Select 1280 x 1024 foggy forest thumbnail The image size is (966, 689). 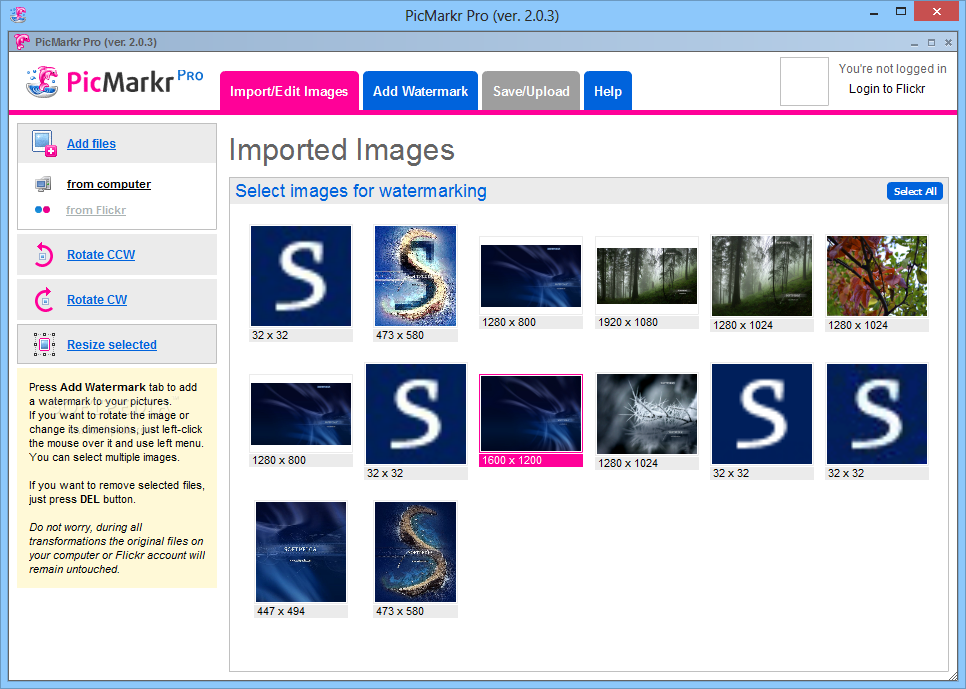pyautogui.click(x=762, y=275)
